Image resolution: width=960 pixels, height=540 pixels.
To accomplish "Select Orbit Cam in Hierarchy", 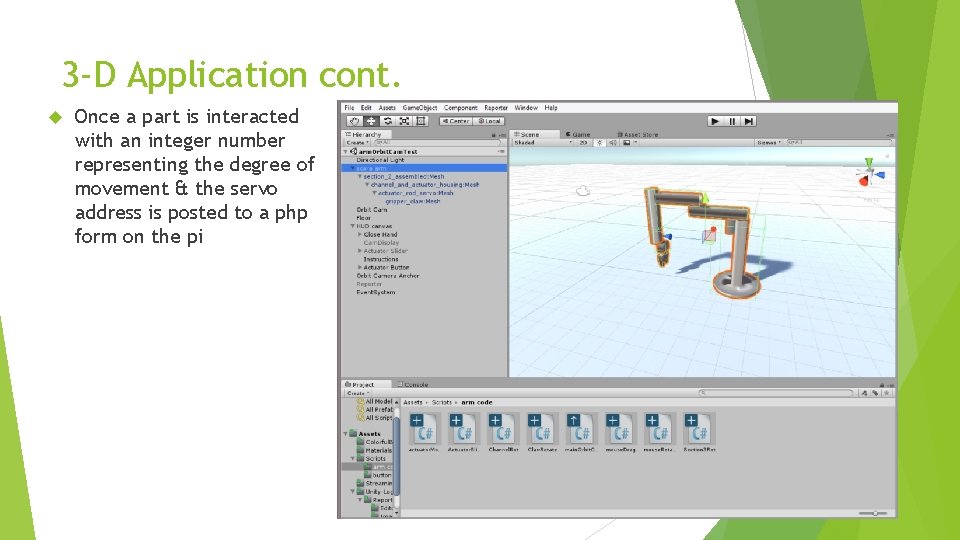I will [x=372, y=209].
